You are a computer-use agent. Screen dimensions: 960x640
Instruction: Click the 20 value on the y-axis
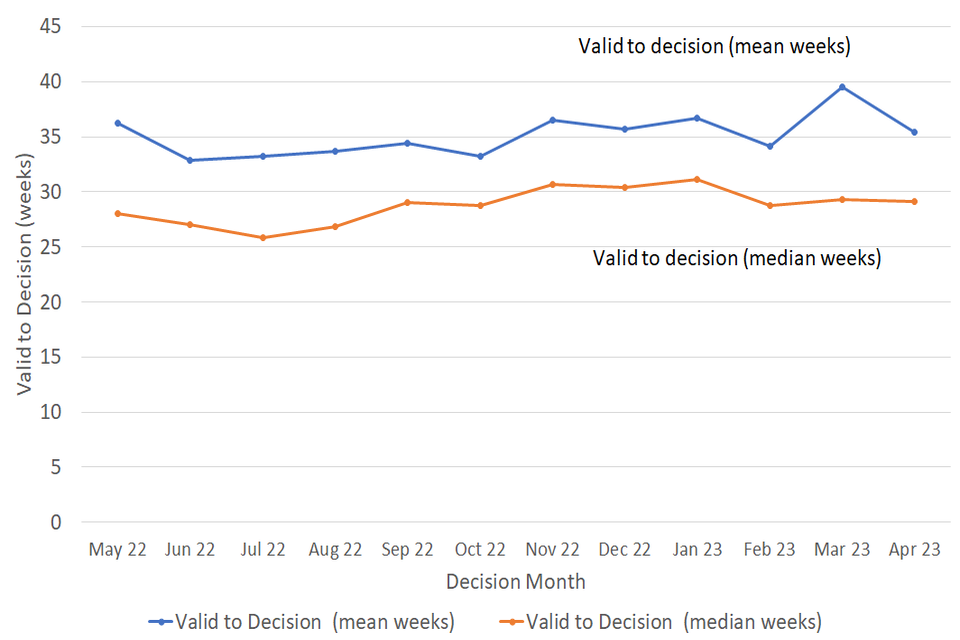(50, 302)
